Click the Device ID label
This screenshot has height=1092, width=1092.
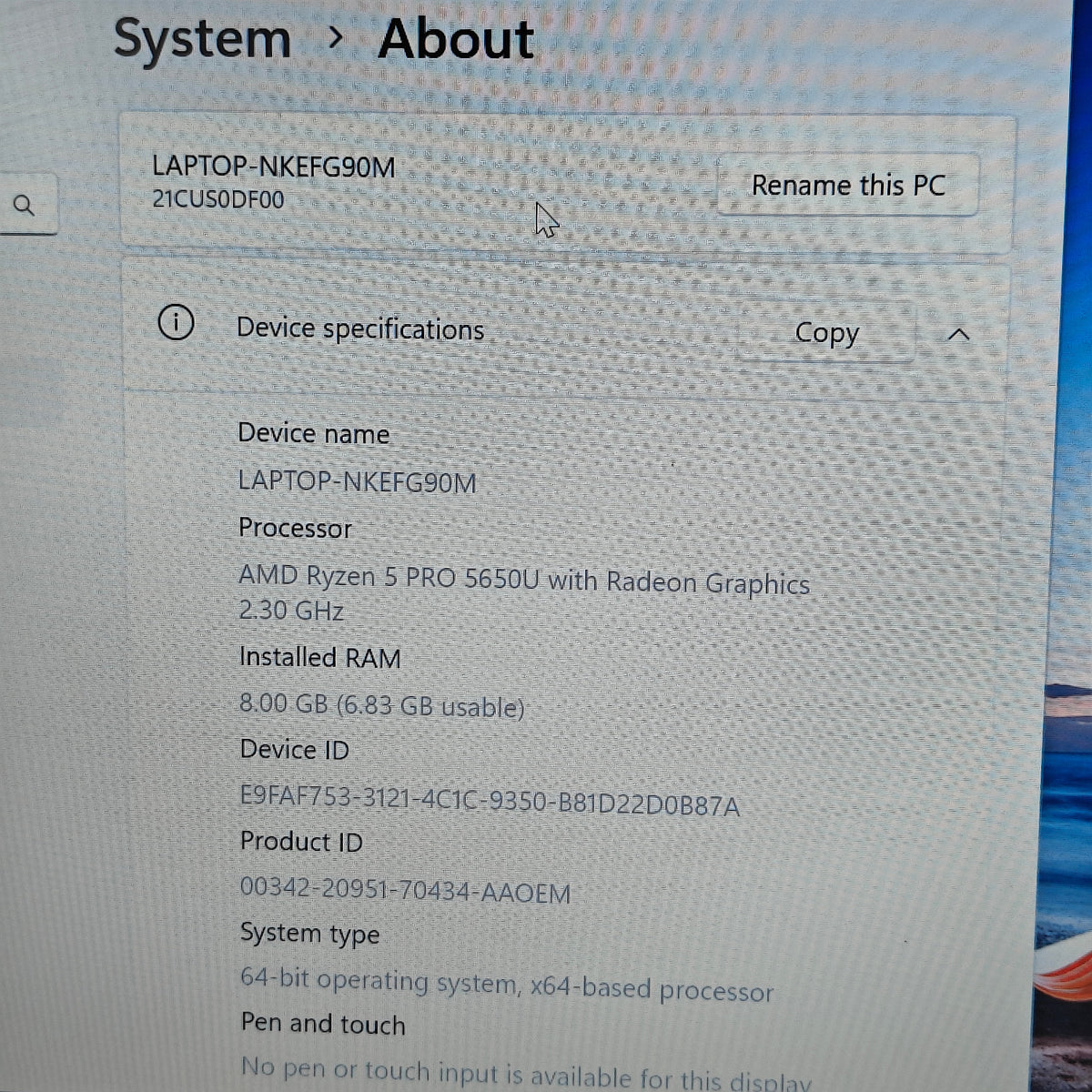(294, 750)
